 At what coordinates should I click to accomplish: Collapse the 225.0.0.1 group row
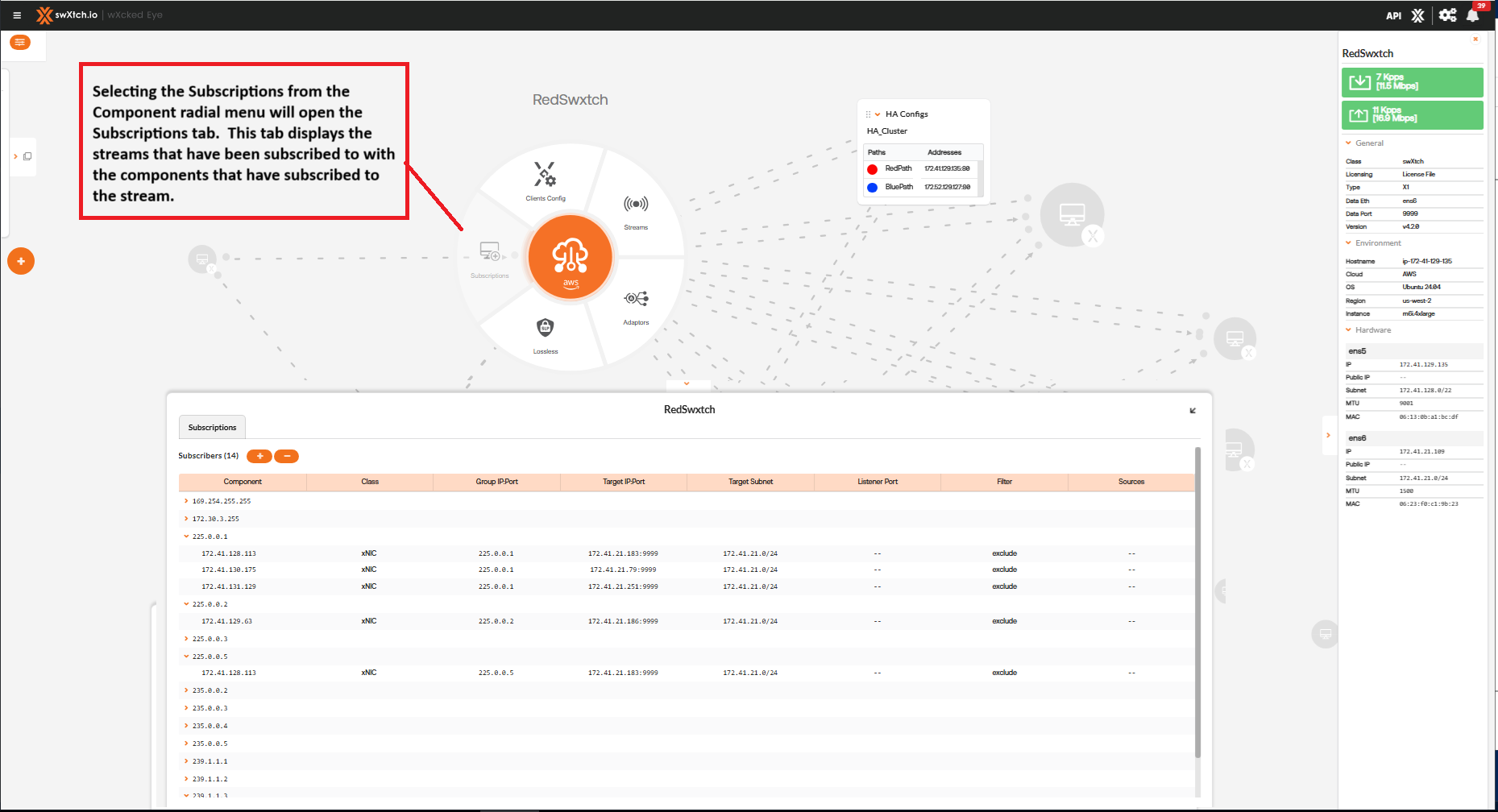pyautogui.click(x=186, y=536)
